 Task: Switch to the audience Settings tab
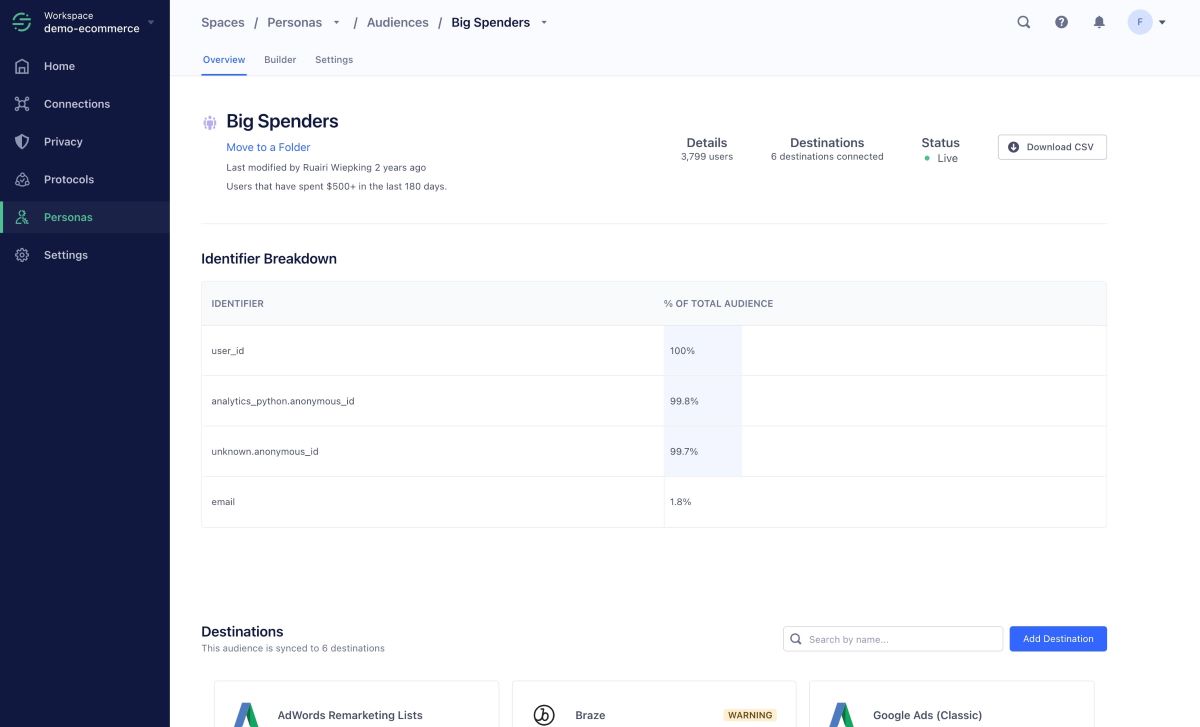coord(334,60)
